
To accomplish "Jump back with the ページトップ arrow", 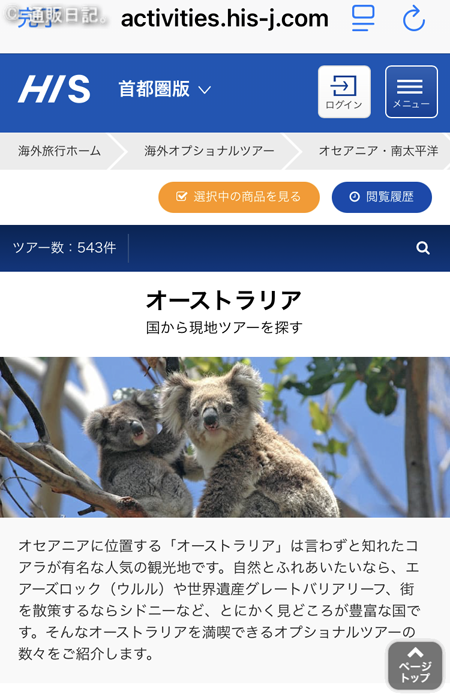I will click(x=415, y=666).
